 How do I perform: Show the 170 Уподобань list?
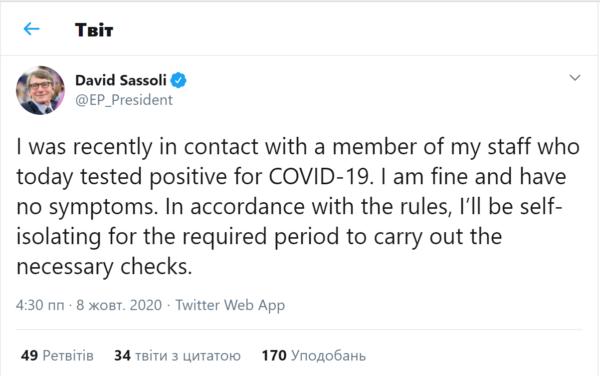[x=313, y=355]
